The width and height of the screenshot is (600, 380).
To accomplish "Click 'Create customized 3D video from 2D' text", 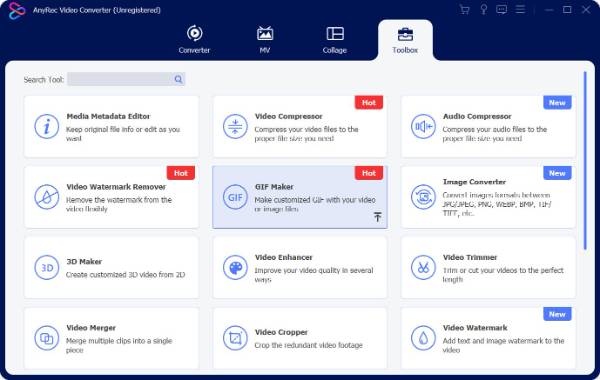I will [x=126, y=275].
